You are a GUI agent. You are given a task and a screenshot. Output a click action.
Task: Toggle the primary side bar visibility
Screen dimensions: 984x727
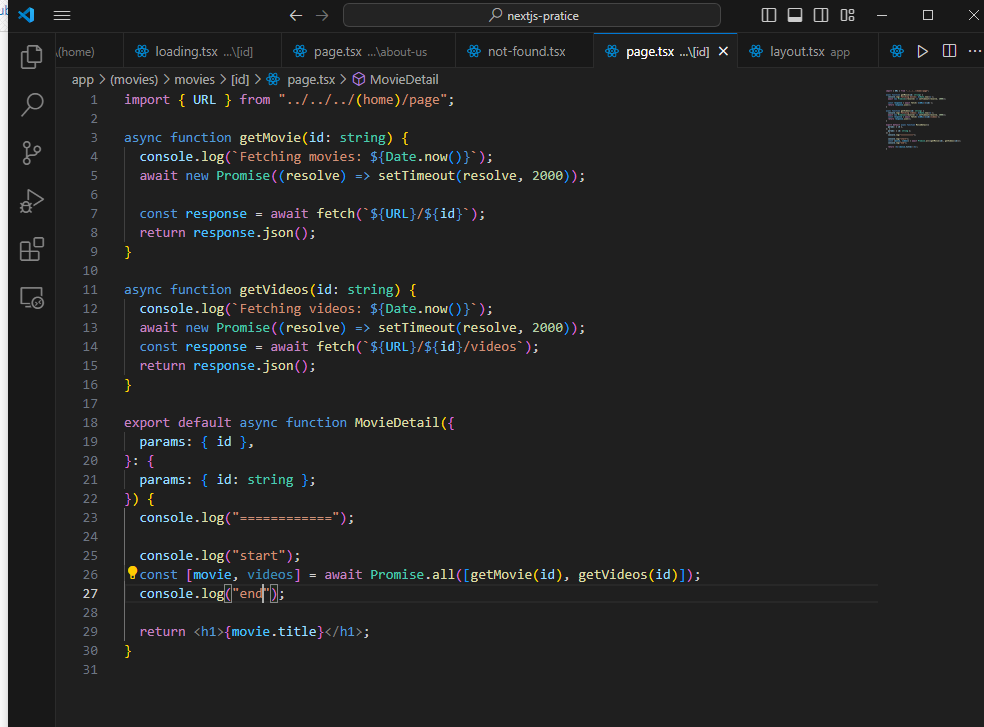(769, 15)
